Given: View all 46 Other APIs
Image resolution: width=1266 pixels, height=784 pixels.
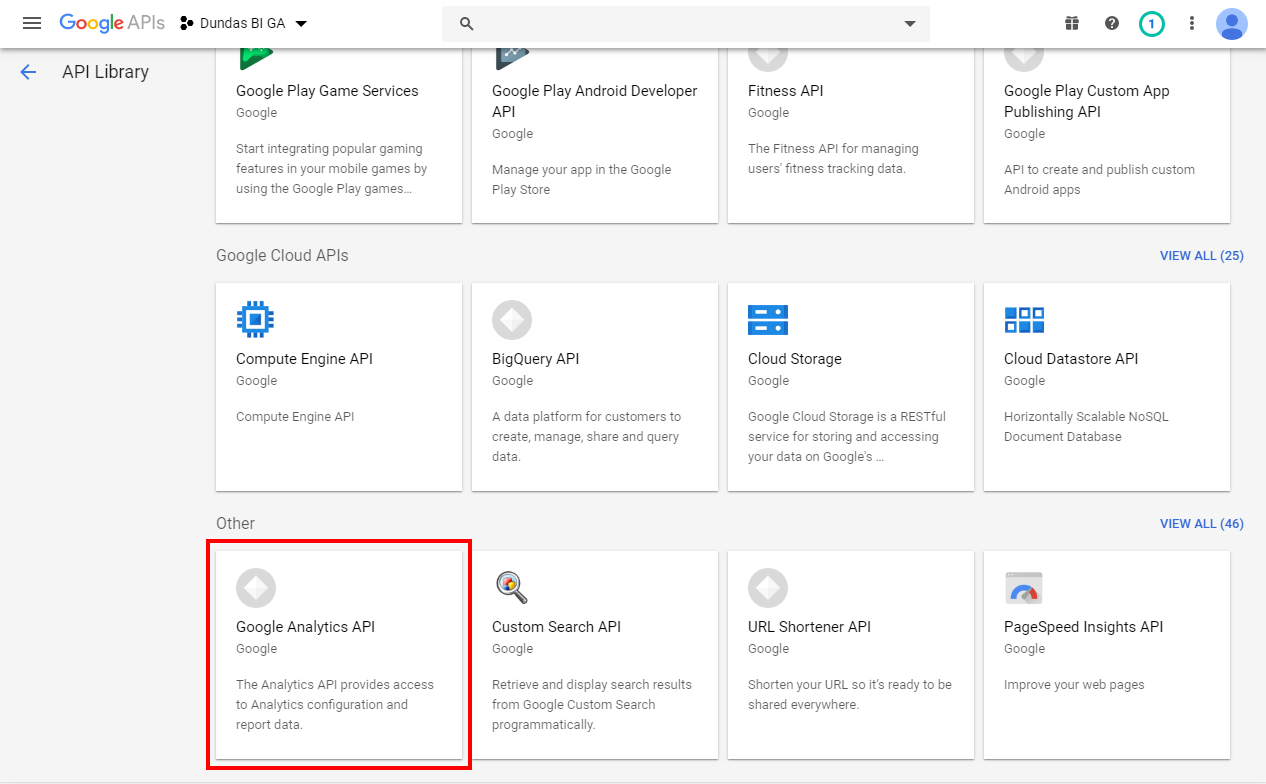Looking at the screenshot, I should (x=1201, y=524).
